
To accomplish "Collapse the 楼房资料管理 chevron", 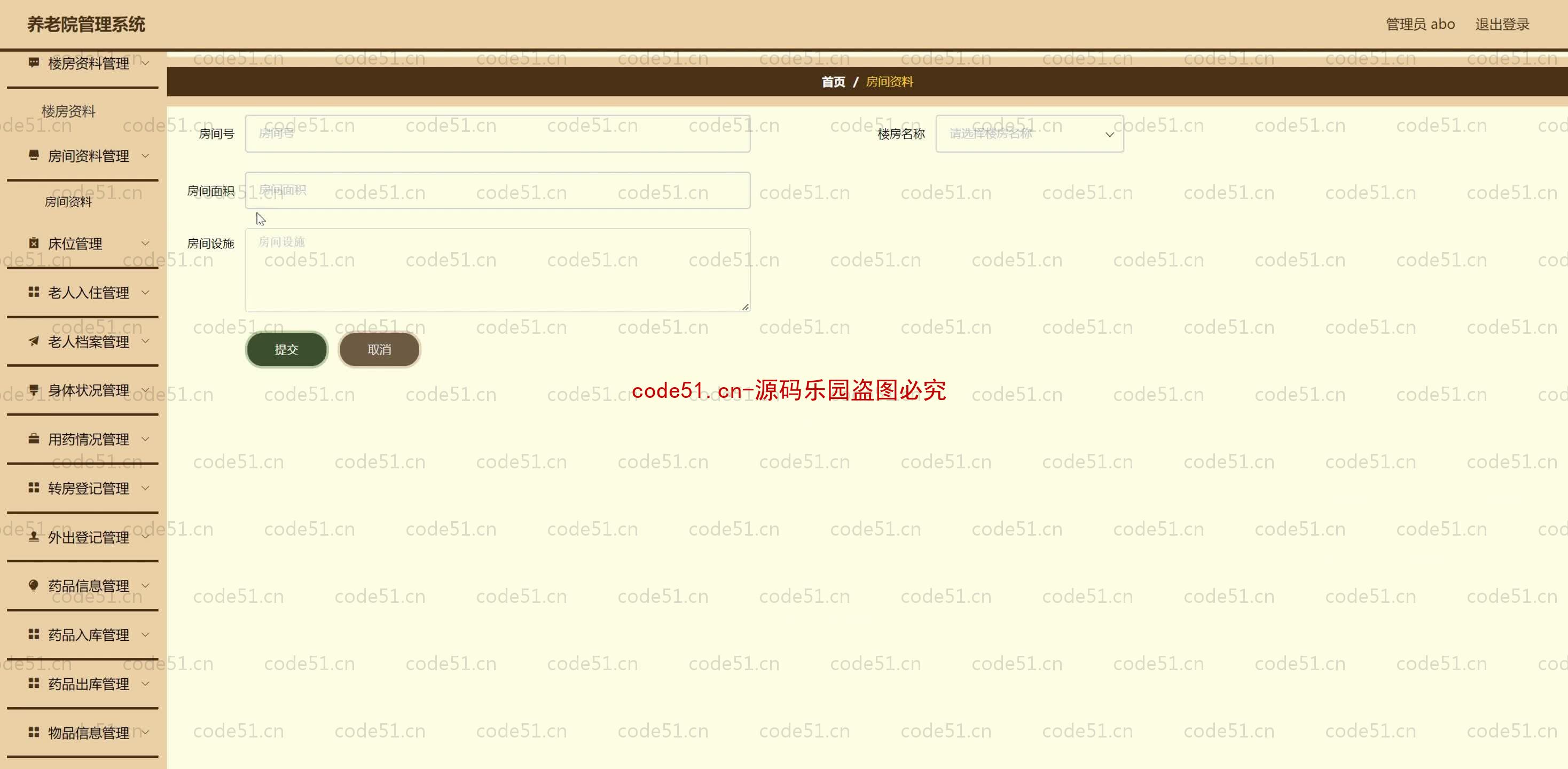I will (x=145, y=62).
